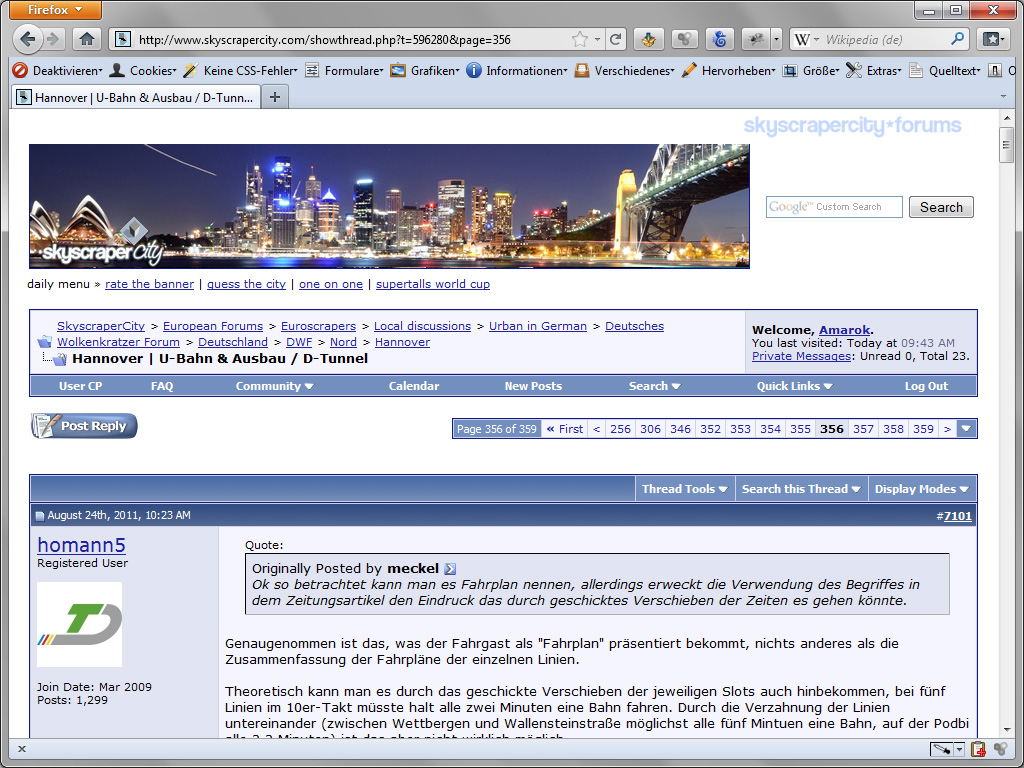Open the Community navbar menu
Screen dimensions: 1024x768
(274, 386)
